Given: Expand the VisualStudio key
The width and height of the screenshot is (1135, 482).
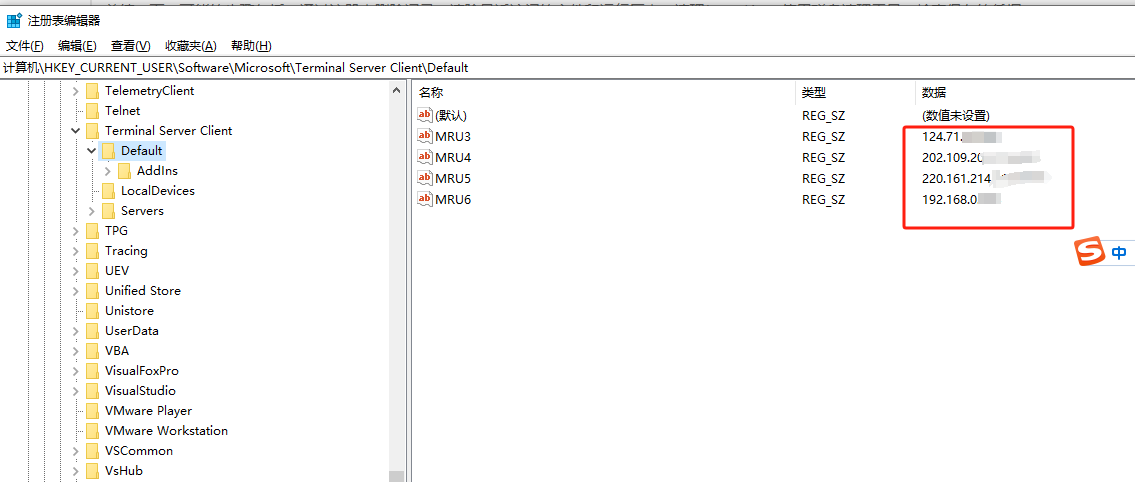Looking at the screenshot, I should tap(75, 391).
